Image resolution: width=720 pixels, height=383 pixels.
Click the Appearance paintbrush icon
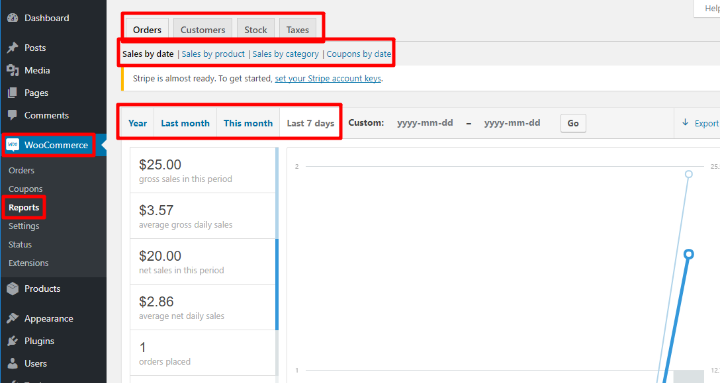point(12,318)
